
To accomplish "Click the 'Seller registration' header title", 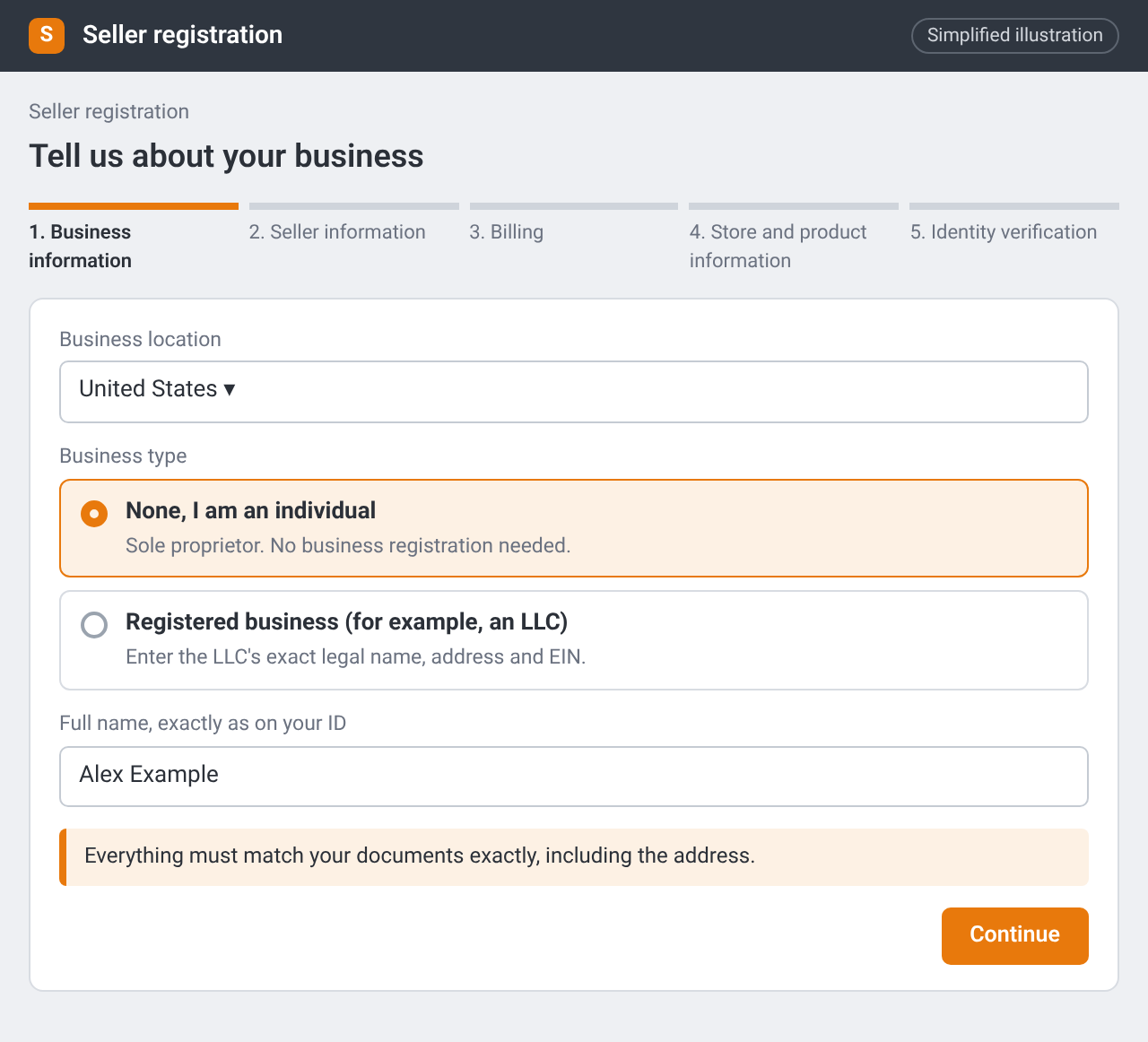I will (183, 35).
